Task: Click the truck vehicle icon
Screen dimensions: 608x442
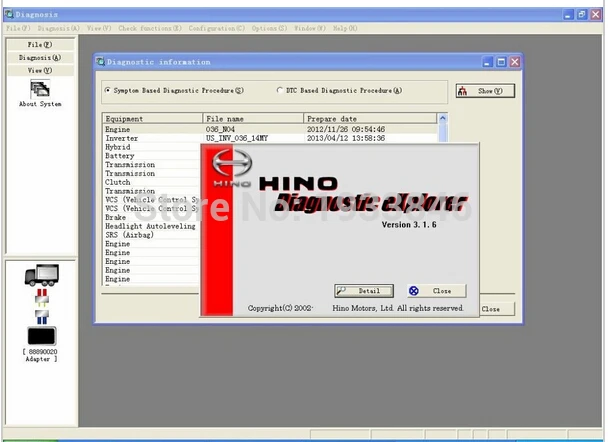Action: coord(42,275)
